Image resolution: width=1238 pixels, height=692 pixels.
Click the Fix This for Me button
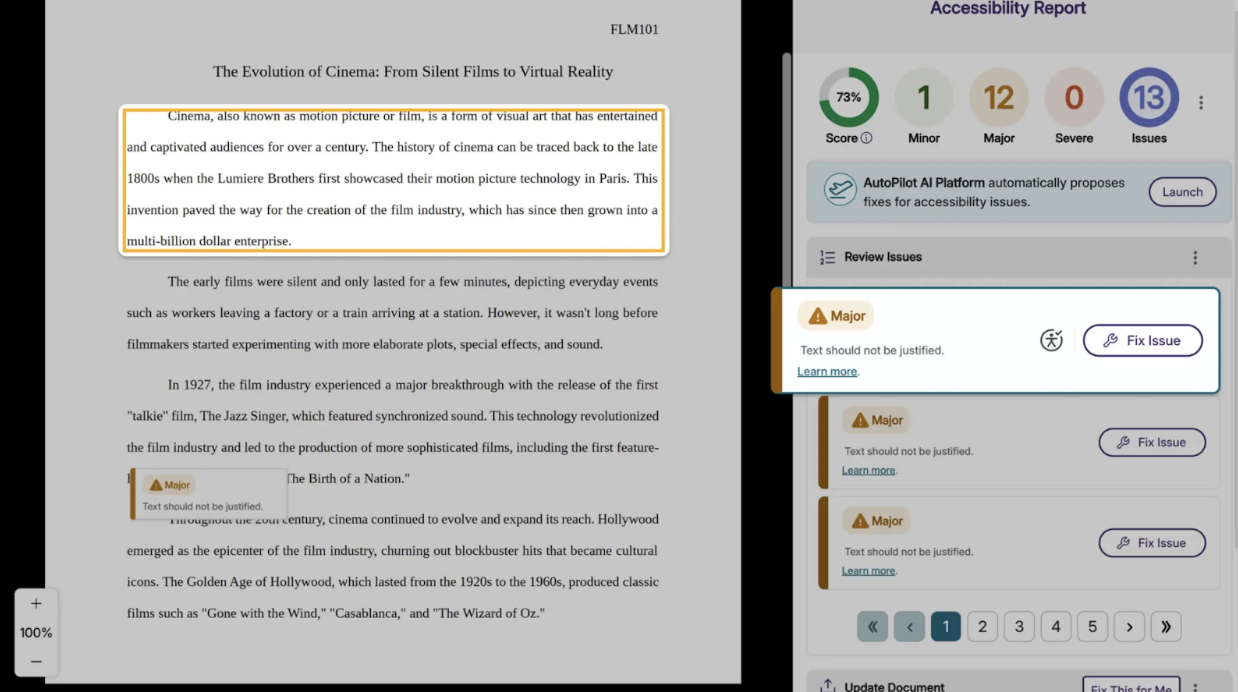pyautogui.click(x=1131, y=687)
